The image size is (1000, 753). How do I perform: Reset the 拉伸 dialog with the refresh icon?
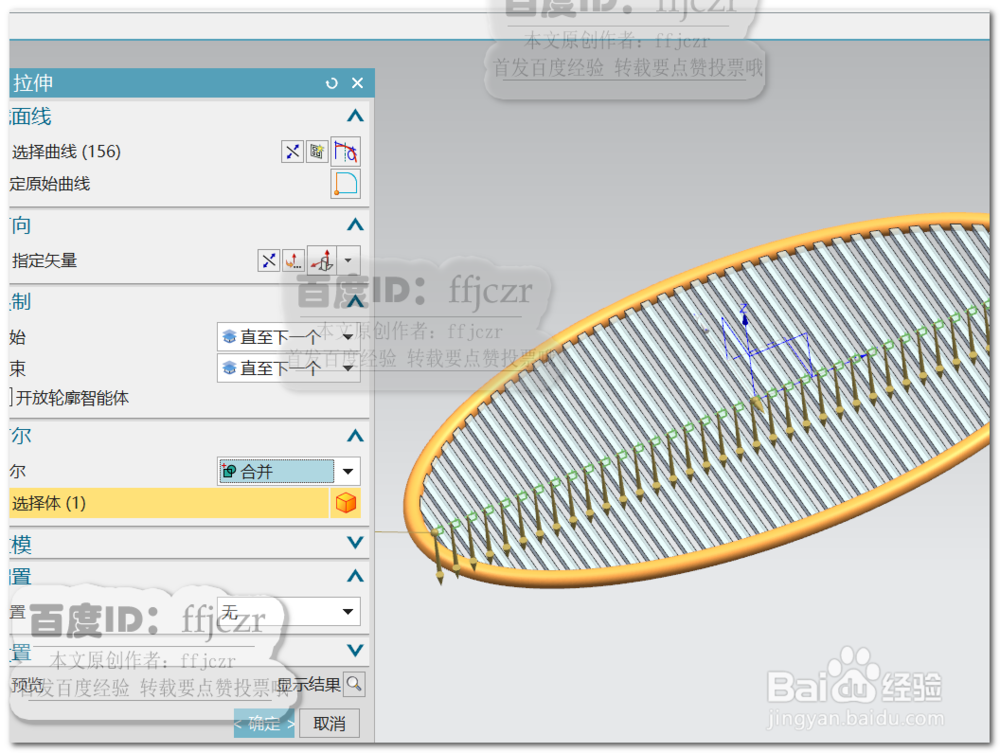[331, 83]
